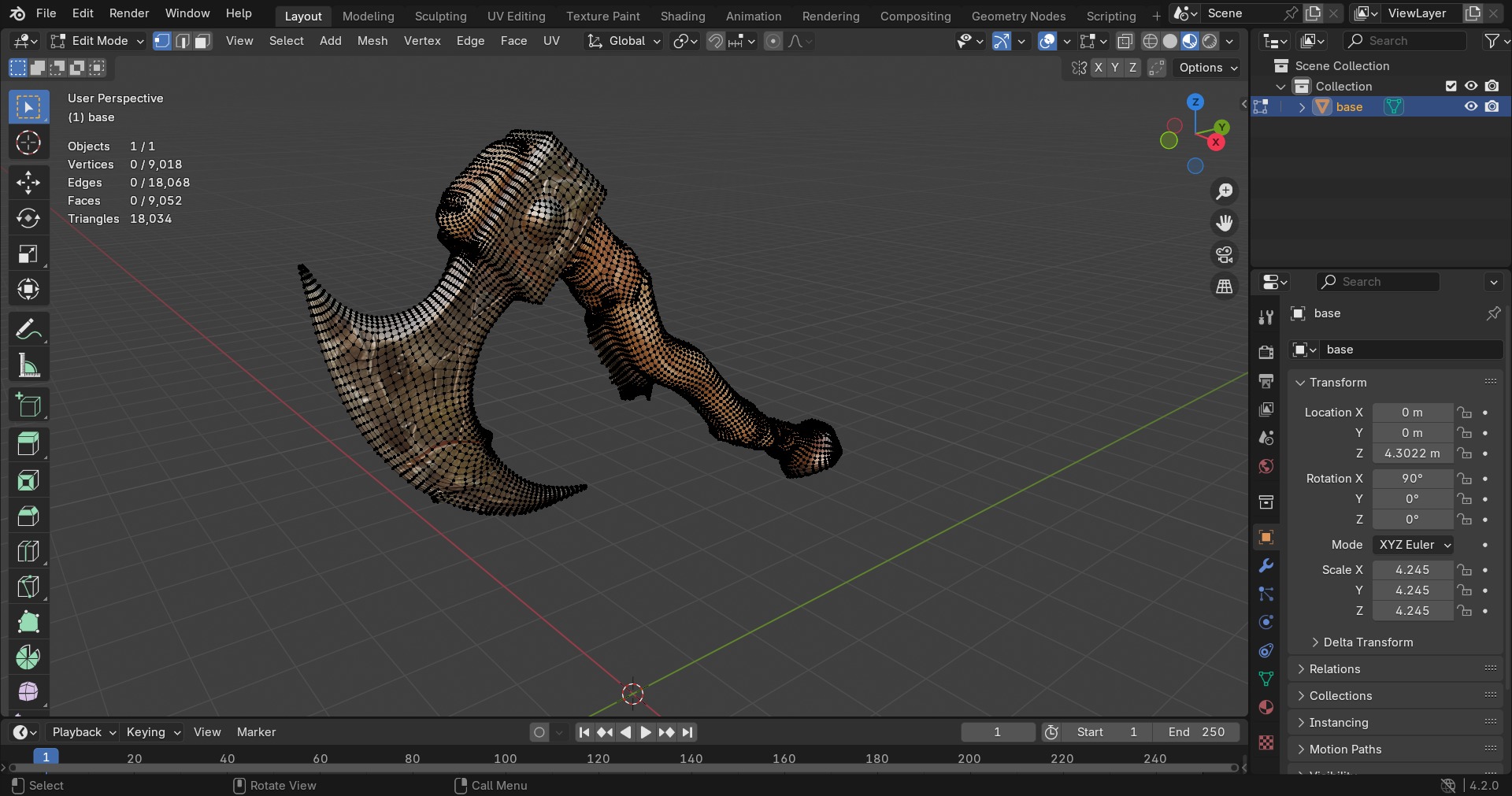The height and width of the screenshot is (796, 1512).
Task: Disable base object in renders
Action: point(1492,106)
